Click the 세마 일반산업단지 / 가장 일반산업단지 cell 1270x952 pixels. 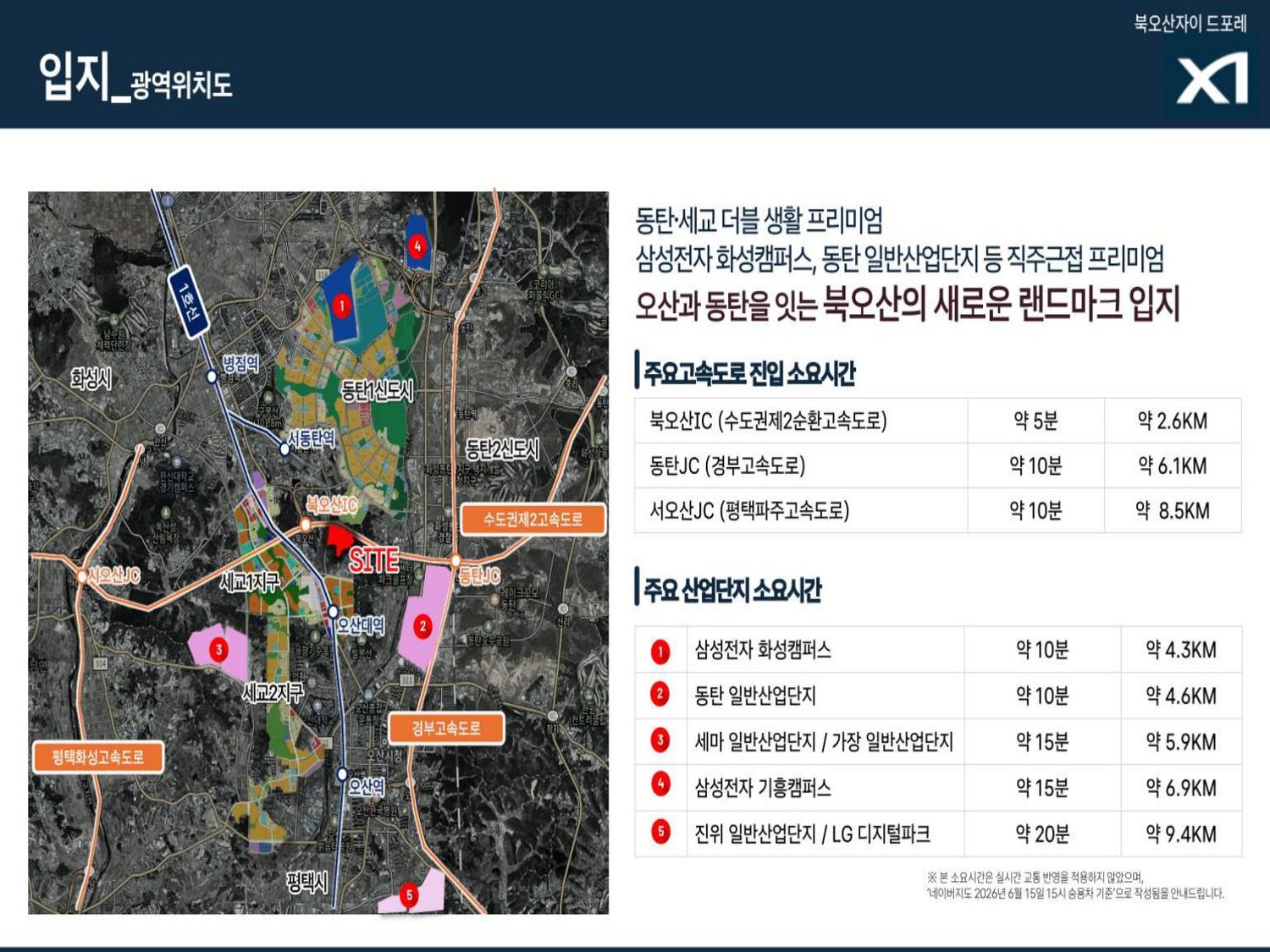click(824, 741)
